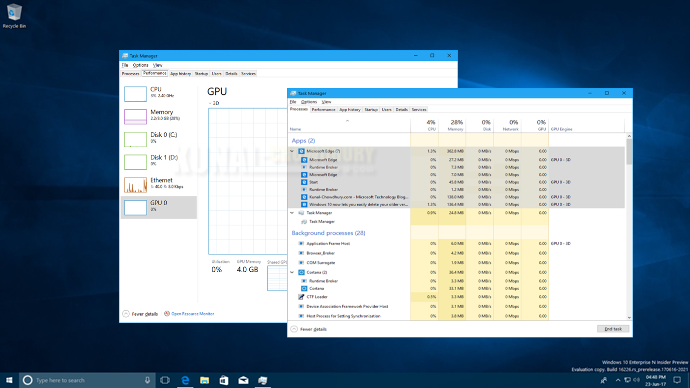
Task: Open the Details tab in the front window
Action: (x=401, y=110)
